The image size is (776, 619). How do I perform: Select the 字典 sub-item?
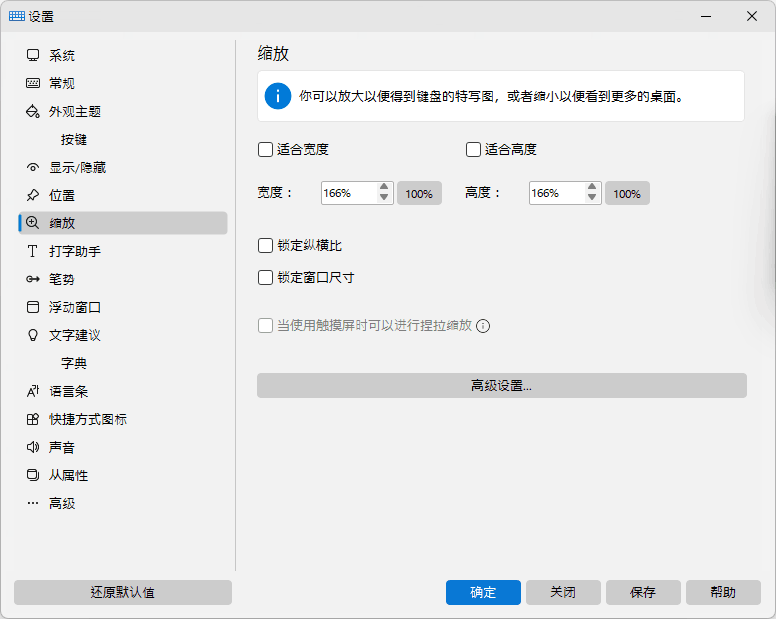tap(123, 363)
